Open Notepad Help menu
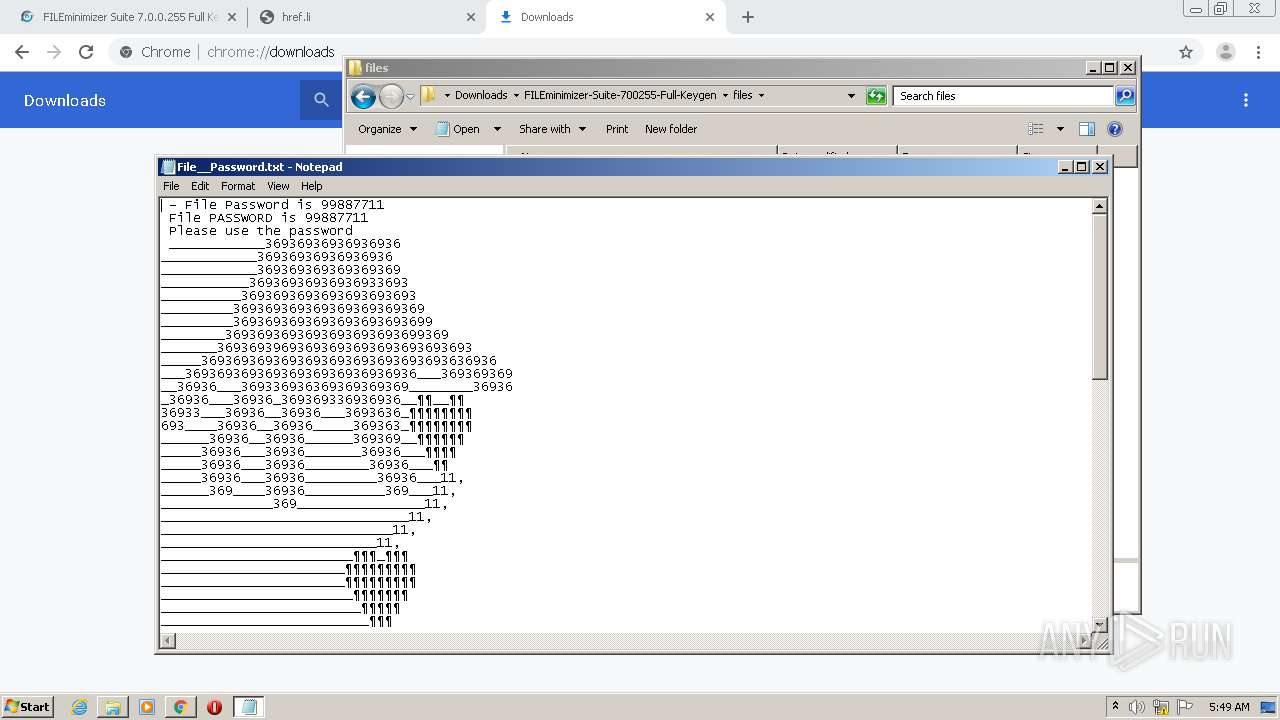This screenshot has width=1280, height=720. tap(312, 186)
